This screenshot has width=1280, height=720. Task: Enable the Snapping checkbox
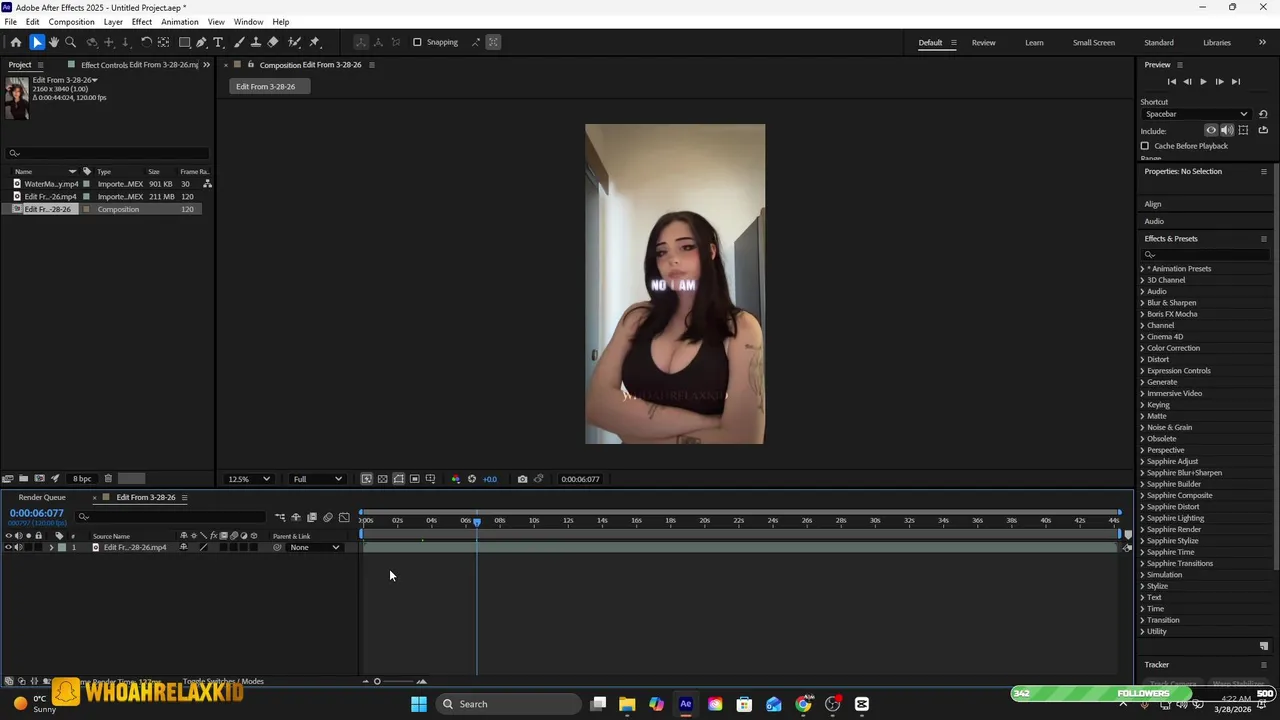(x=417, y=42)
